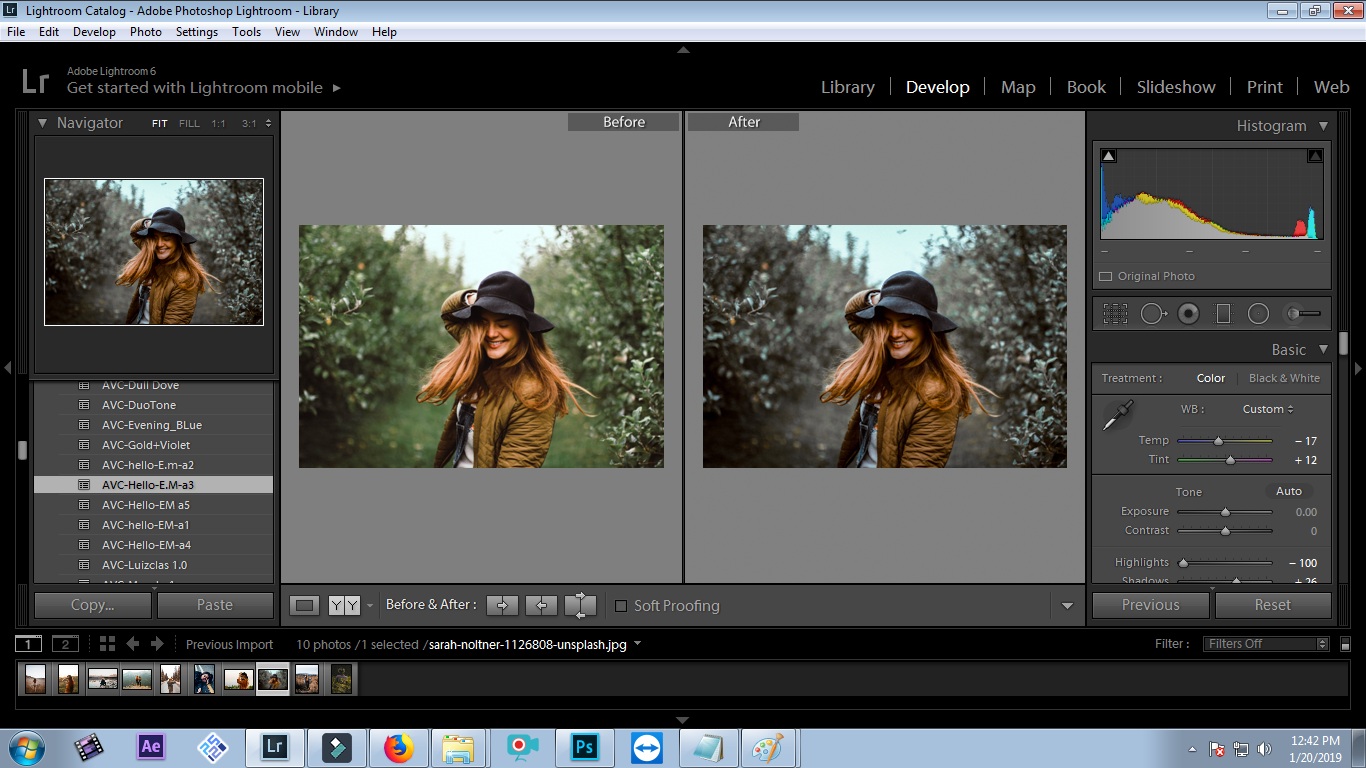Click the AVC-Dull Dove preset icon
1366x768 pixels.
pos(83,385)
